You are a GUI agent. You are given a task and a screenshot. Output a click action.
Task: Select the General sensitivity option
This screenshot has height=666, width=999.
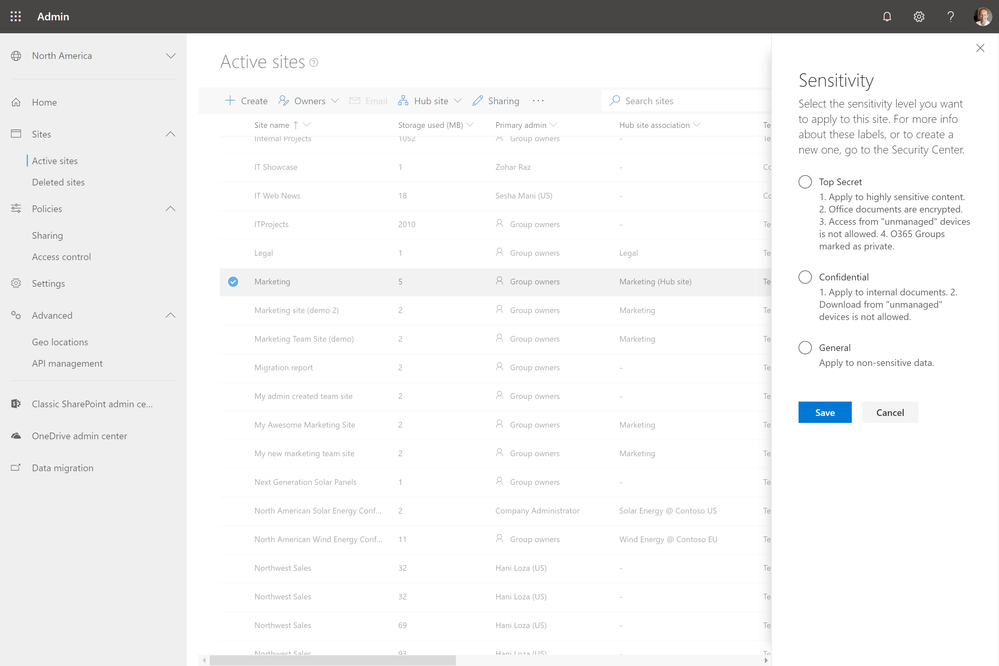pos(805,348)
